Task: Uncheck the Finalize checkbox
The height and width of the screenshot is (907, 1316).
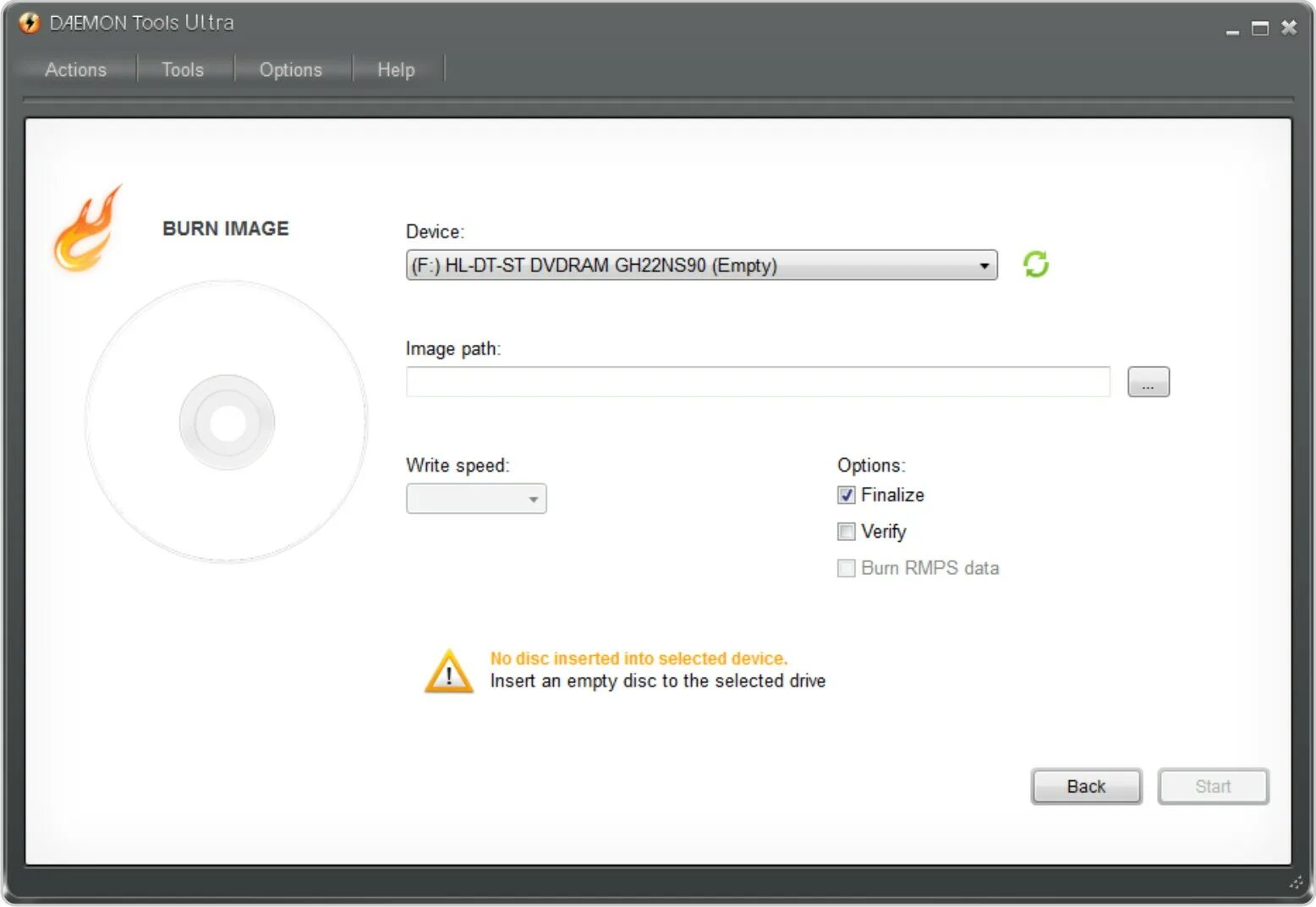Action: point(846,495)
